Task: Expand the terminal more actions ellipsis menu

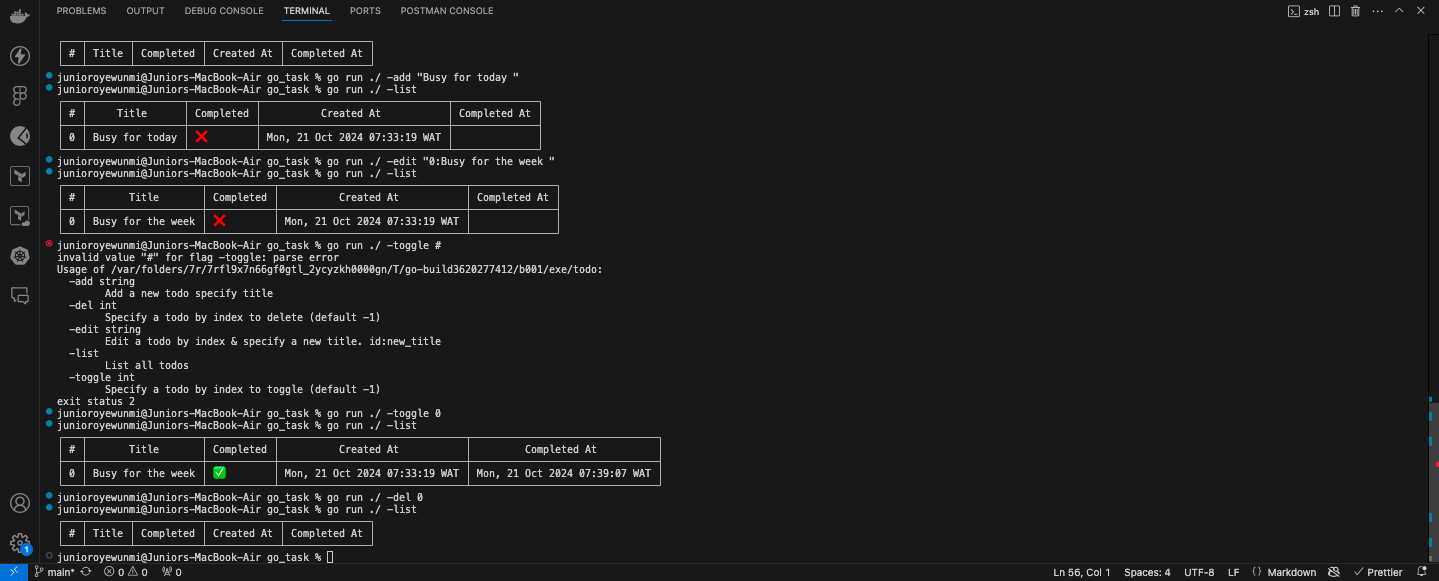Action: pyautogui.click(x=1377, y=11)
